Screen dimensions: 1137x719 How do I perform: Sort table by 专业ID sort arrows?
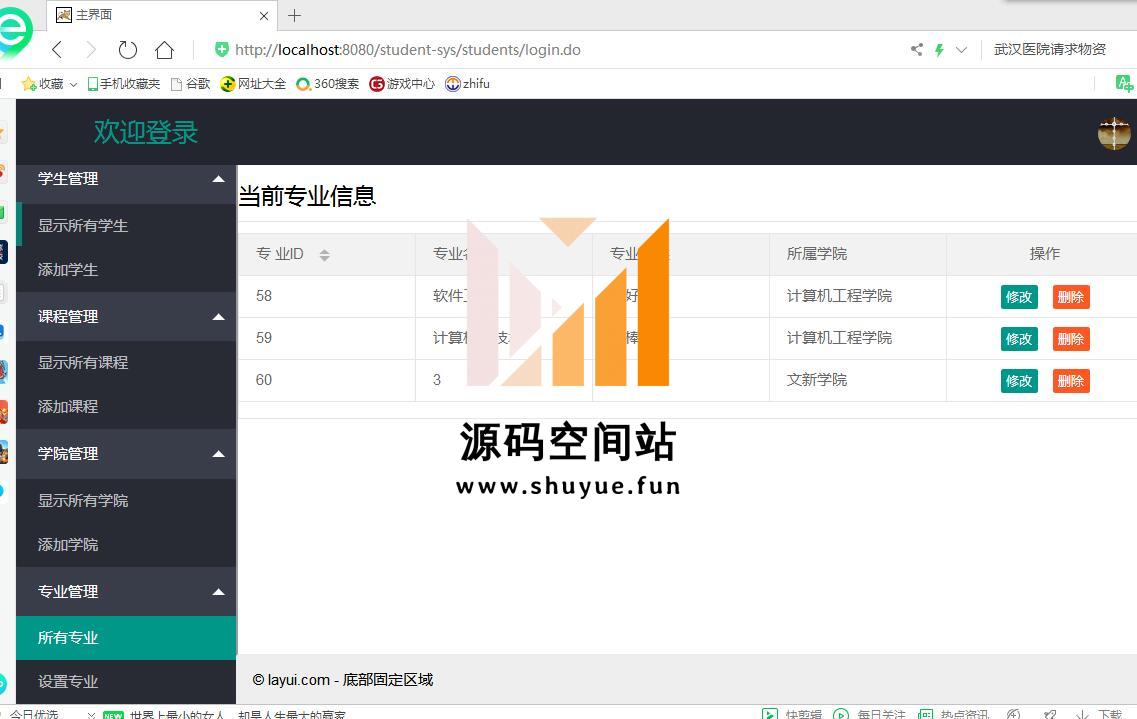click(x=324, y=254)
